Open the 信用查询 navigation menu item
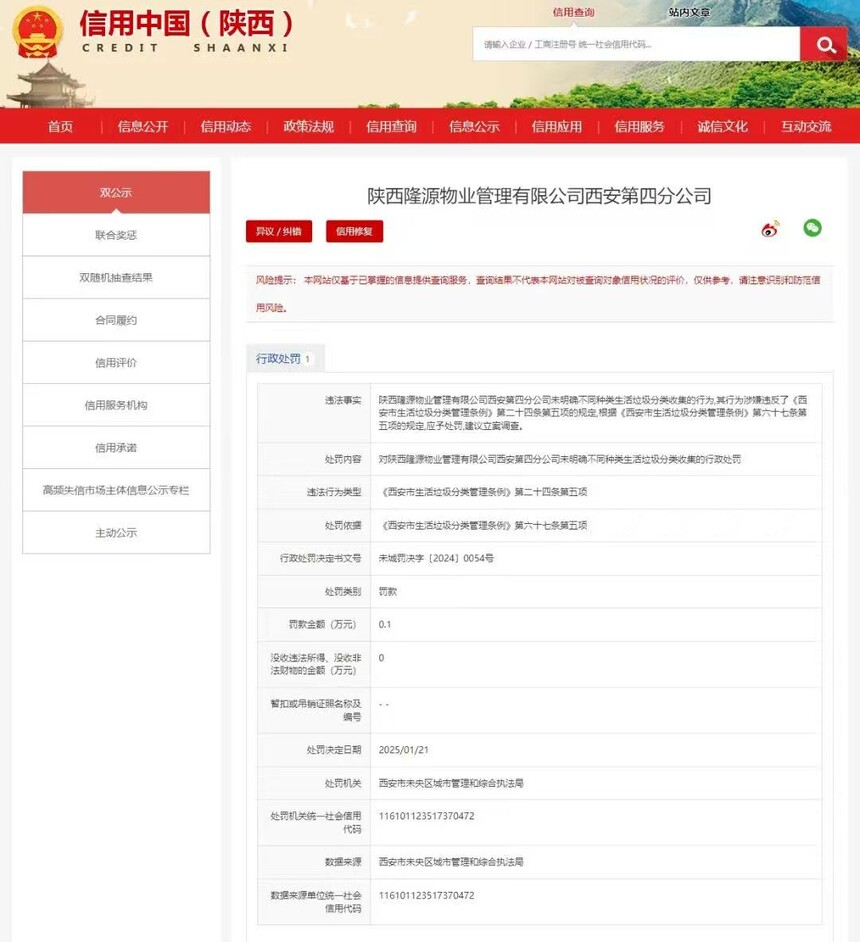 pos(392,126)
